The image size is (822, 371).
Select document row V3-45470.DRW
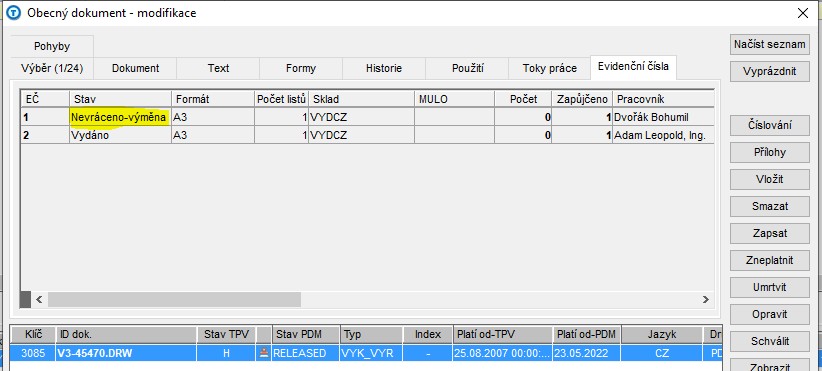coord(366,353)
